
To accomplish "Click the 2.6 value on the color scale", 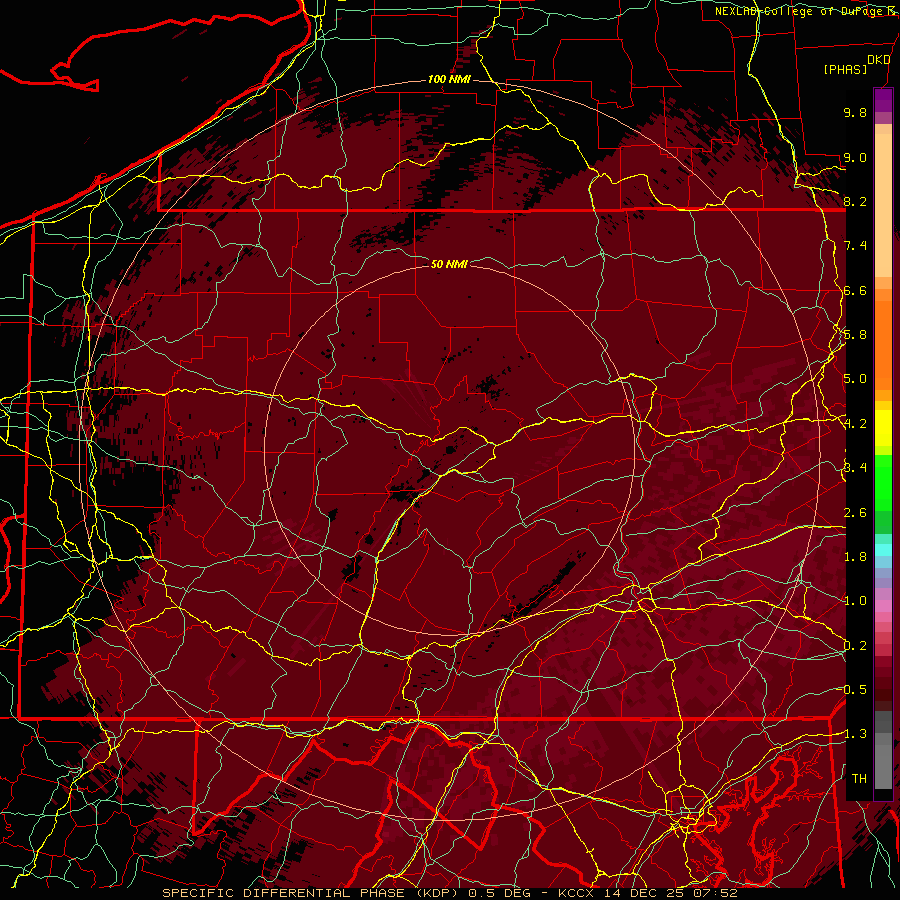I will pos(855,513).
